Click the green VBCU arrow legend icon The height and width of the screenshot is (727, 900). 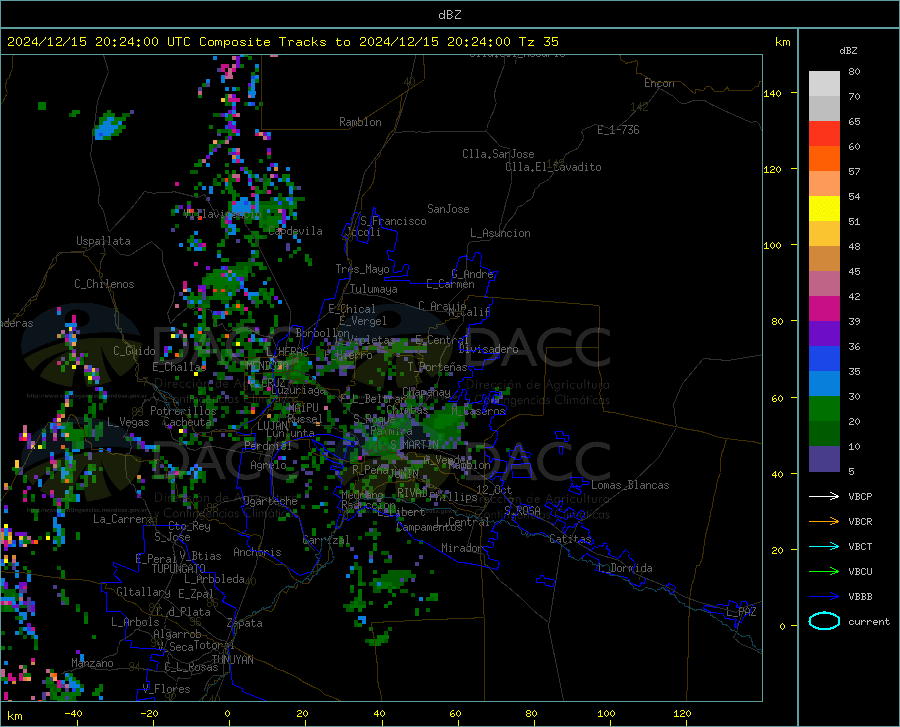point(824,571)
